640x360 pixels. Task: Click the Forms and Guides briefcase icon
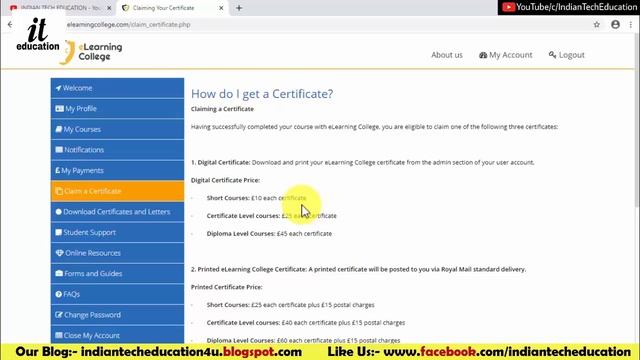click(x=59, y=273)
